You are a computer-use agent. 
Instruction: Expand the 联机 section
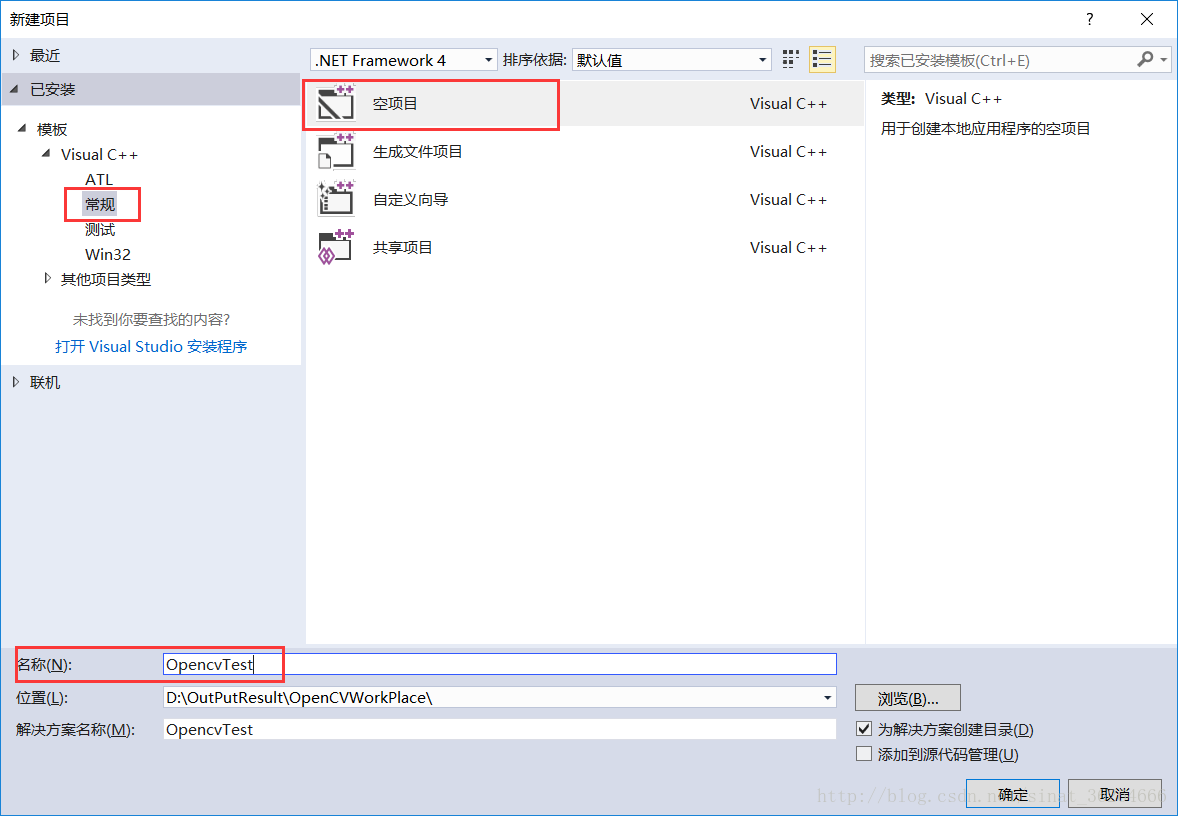pos(17,382)
